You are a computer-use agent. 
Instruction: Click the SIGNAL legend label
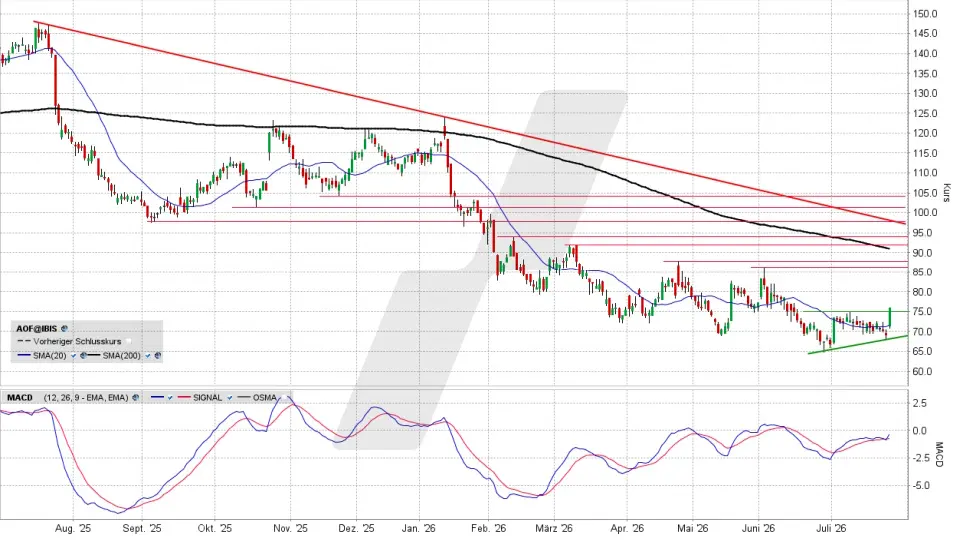(208, 397)
